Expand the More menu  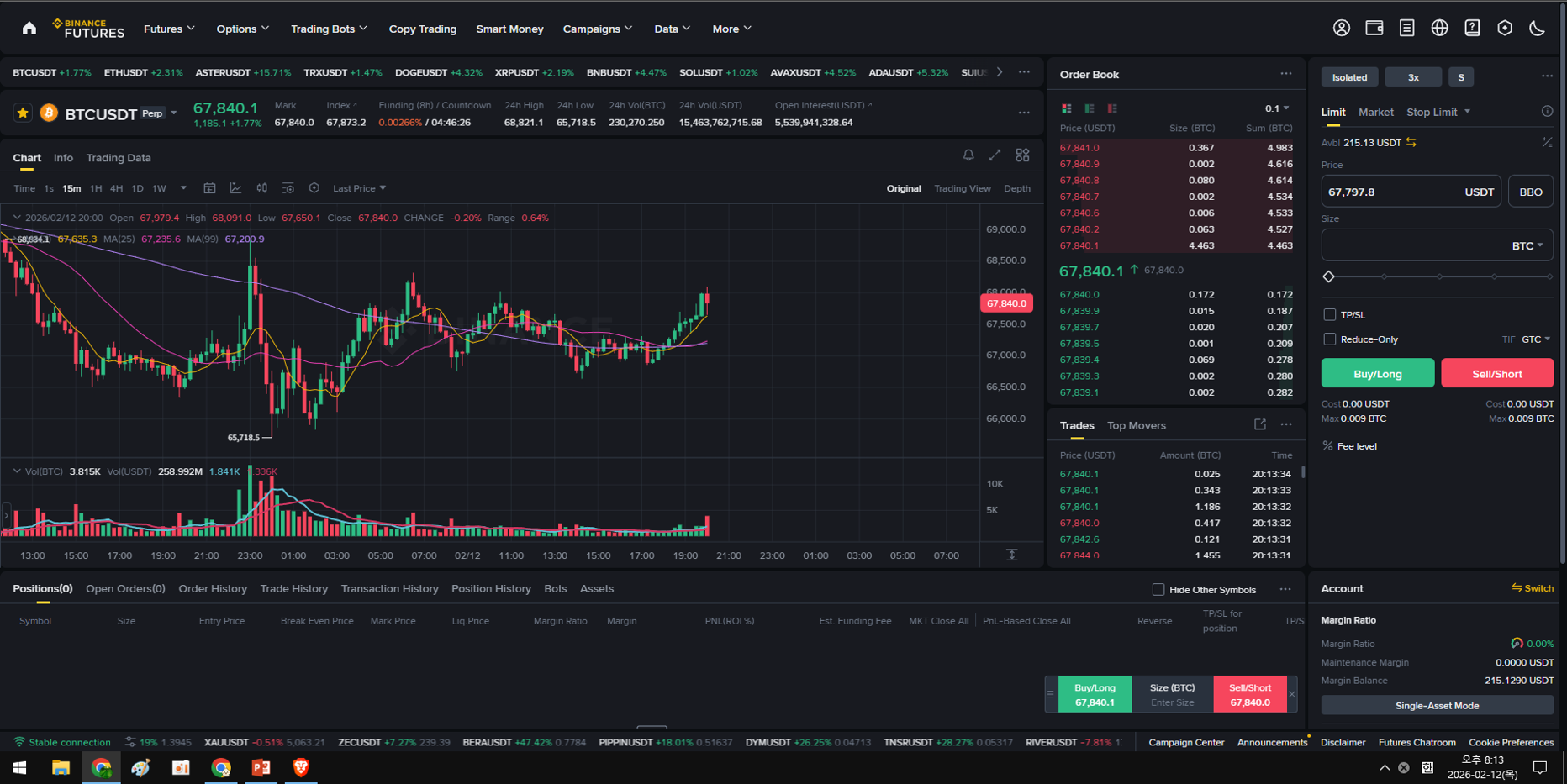(731, 29)
